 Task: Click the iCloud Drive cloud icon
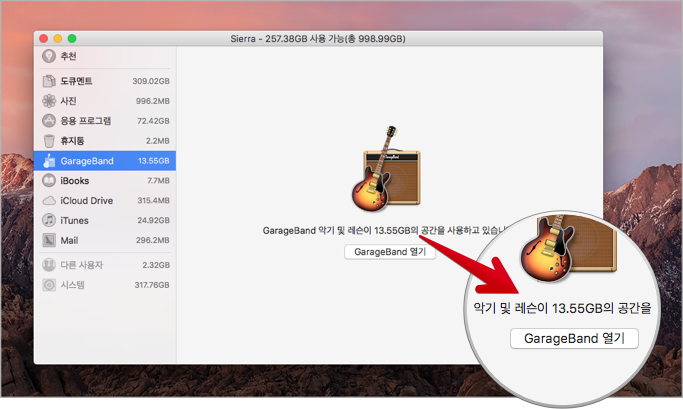click(49, 200)
